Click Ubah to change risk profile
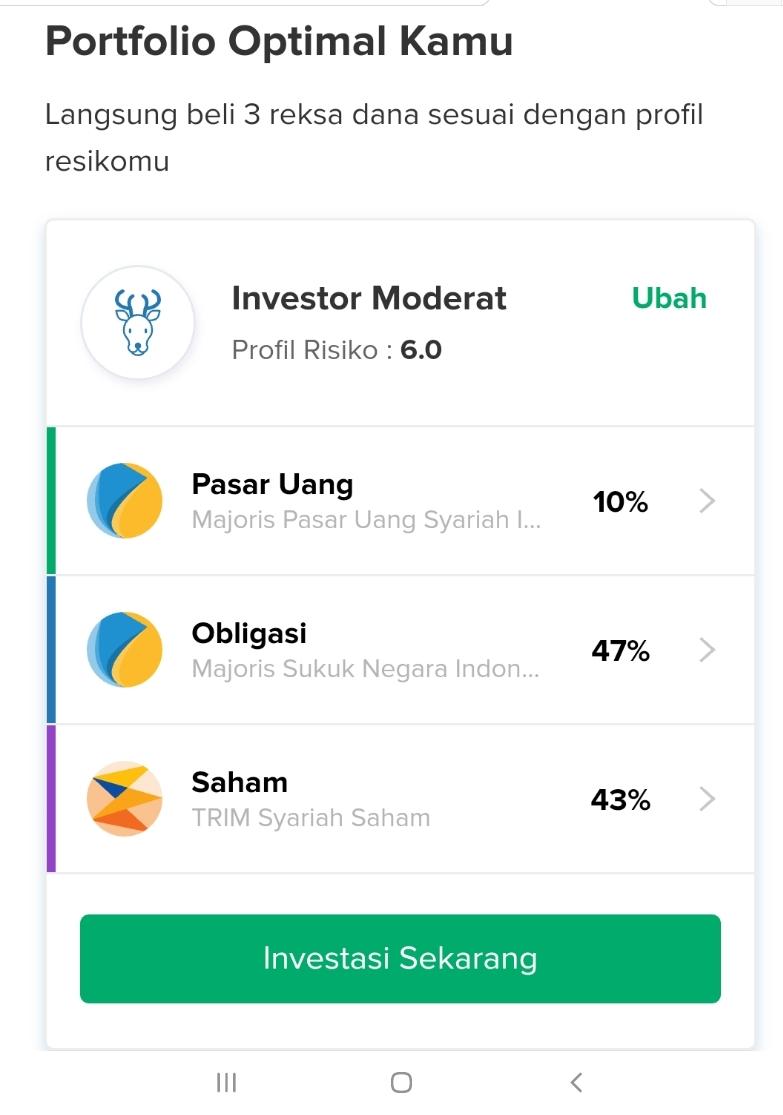The height and width of the screenshot is (1115, 783). [669, 298]
